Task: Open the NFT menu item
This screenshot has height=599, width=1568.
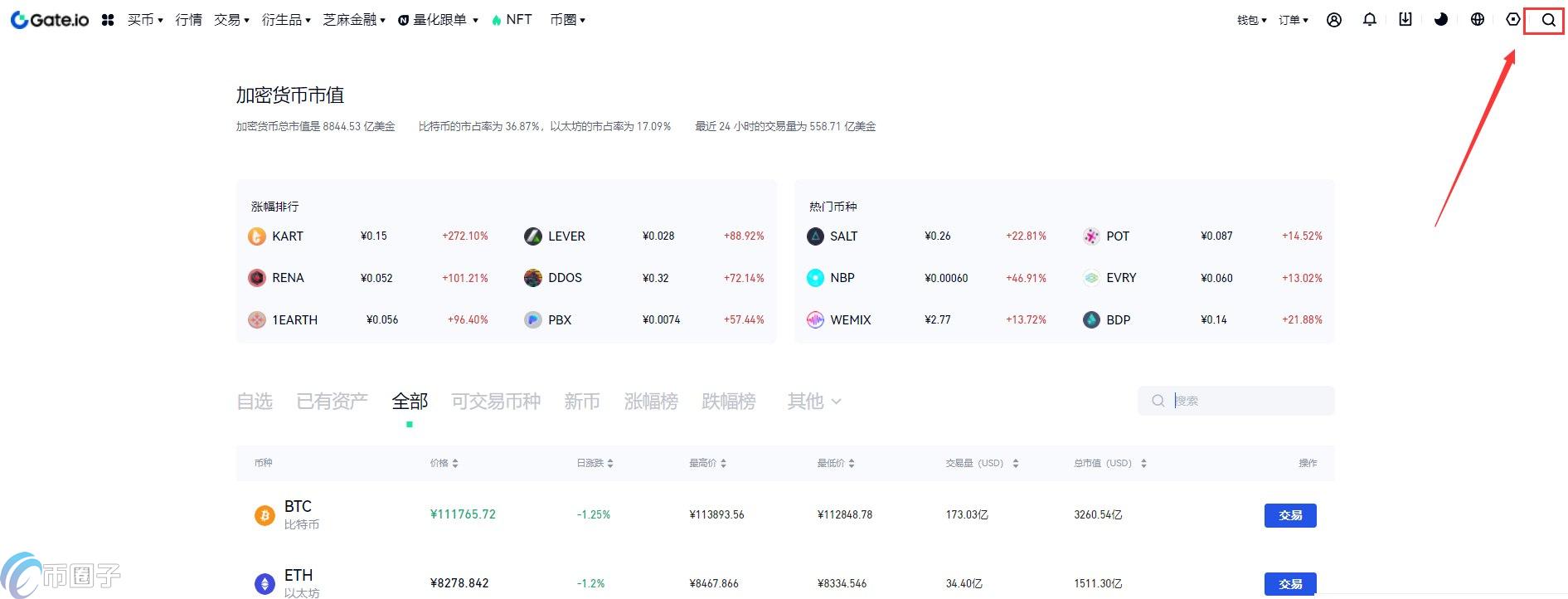Action: [x=512, y=20]
